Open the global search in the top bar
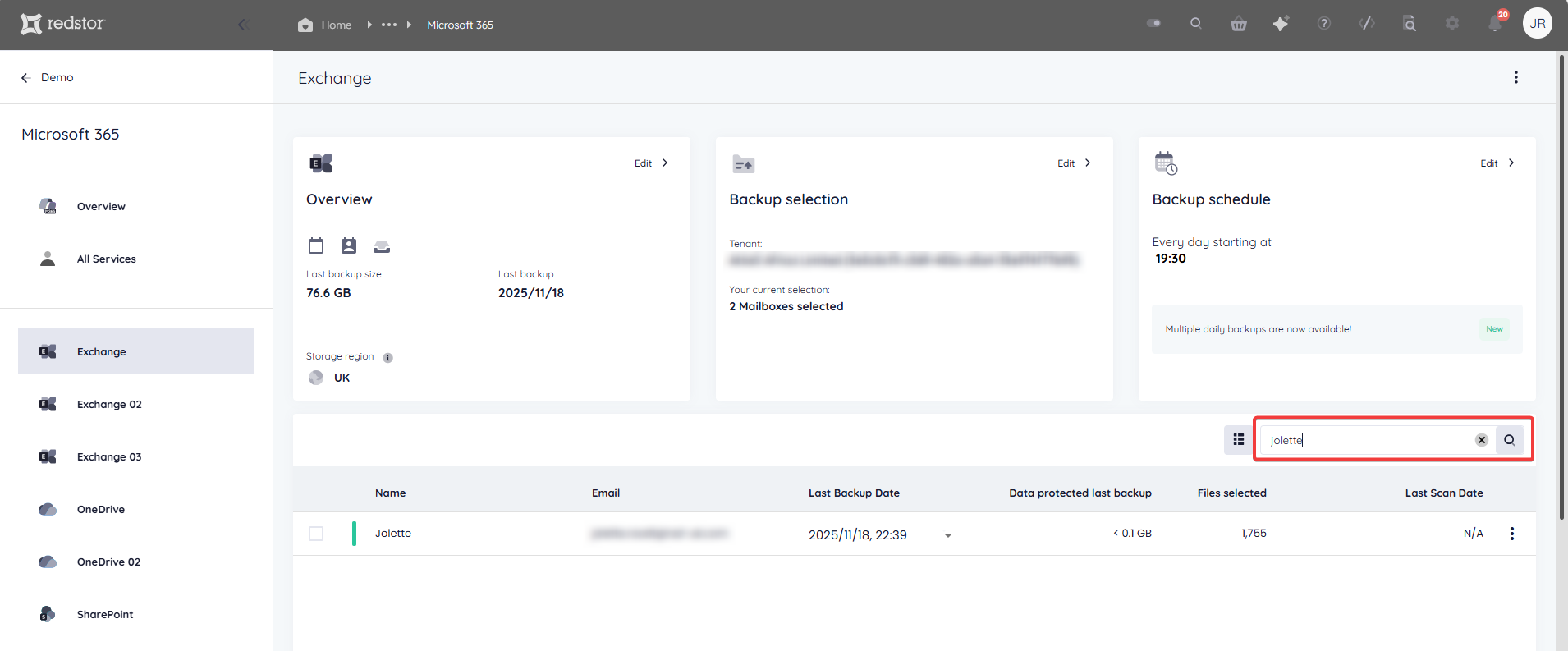Image resolution: width=1568 pixels, height=651 pixels. tap(1195, 24)
